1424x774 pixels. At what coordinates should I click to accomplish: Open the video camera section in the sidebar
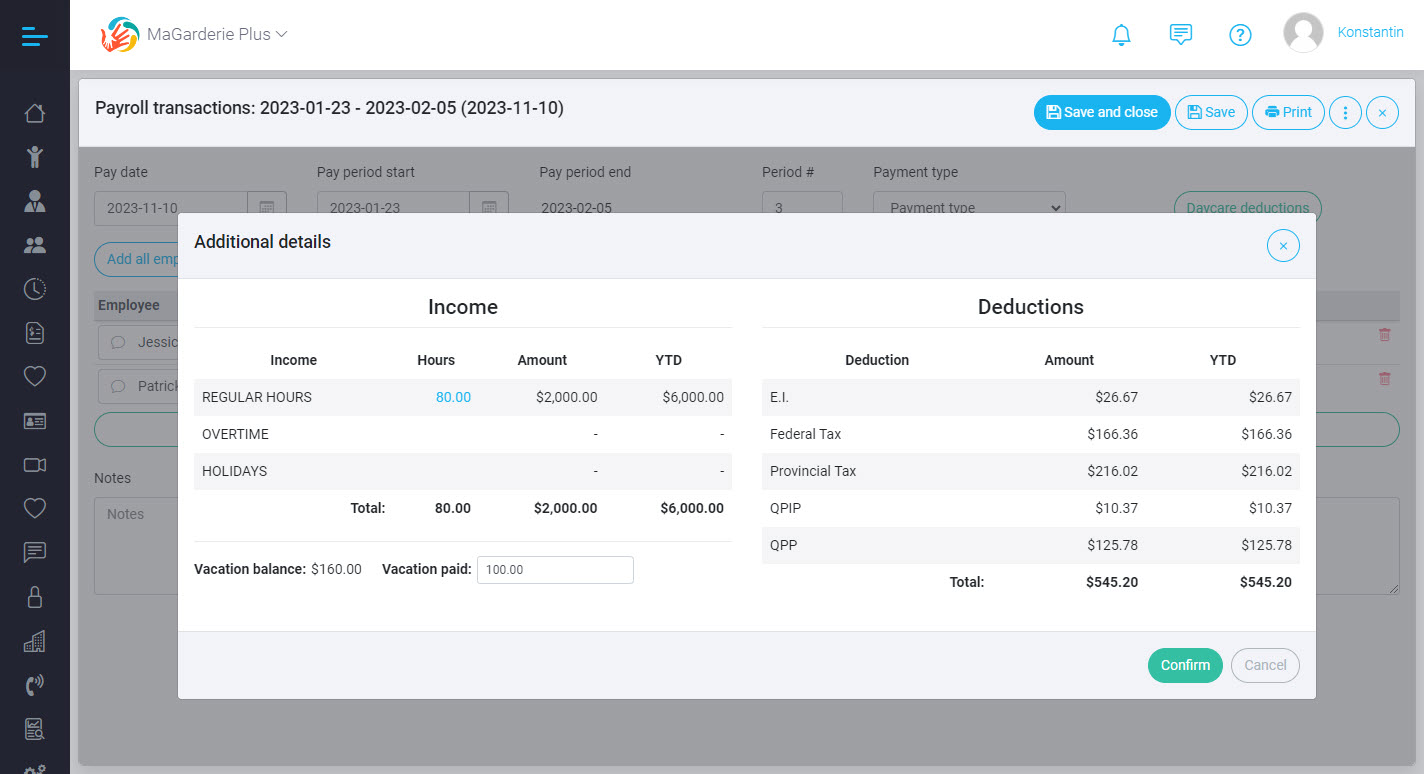coord(35,464)
